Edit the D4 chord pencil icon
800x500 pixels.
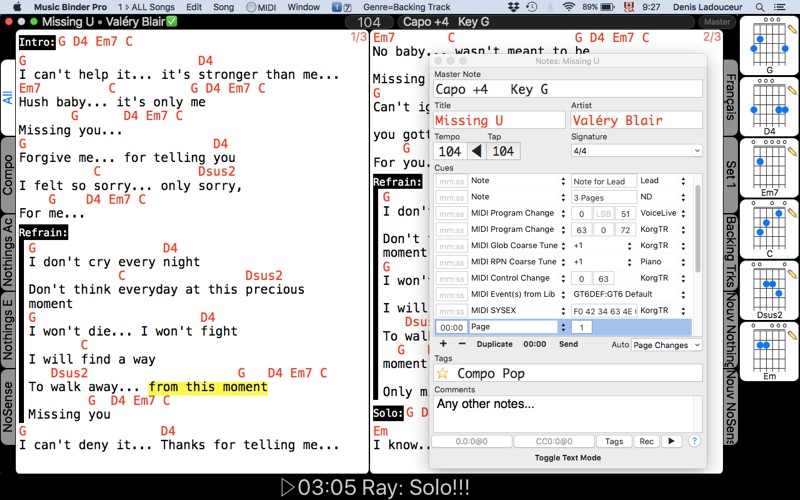click(792, 90)
